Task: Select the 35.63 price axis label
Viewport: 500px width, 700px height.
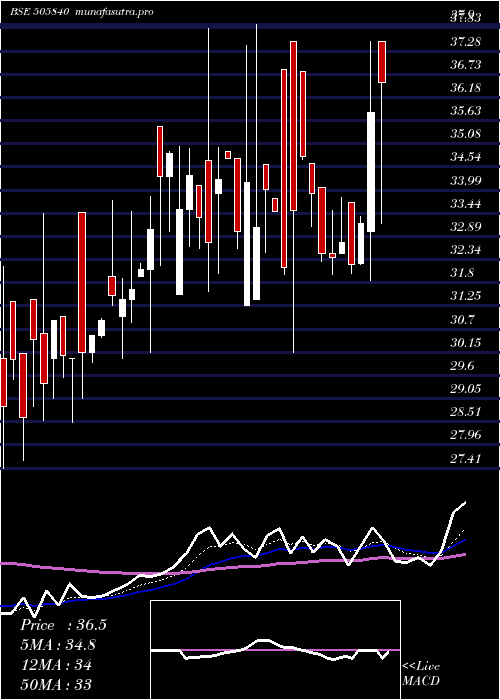Action: [x=466, y=111]
